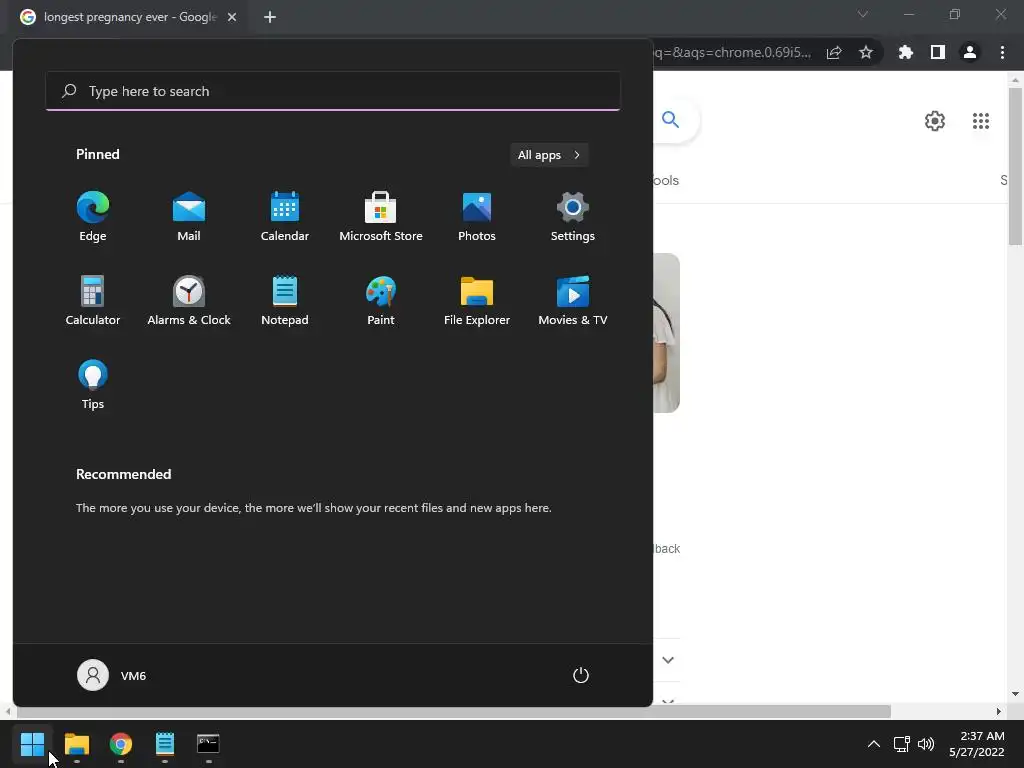Open the Chrome extensions puzzle icon
Image resolution: width=1024 pixels, height=768 pixels.
[x=906, y=52]
